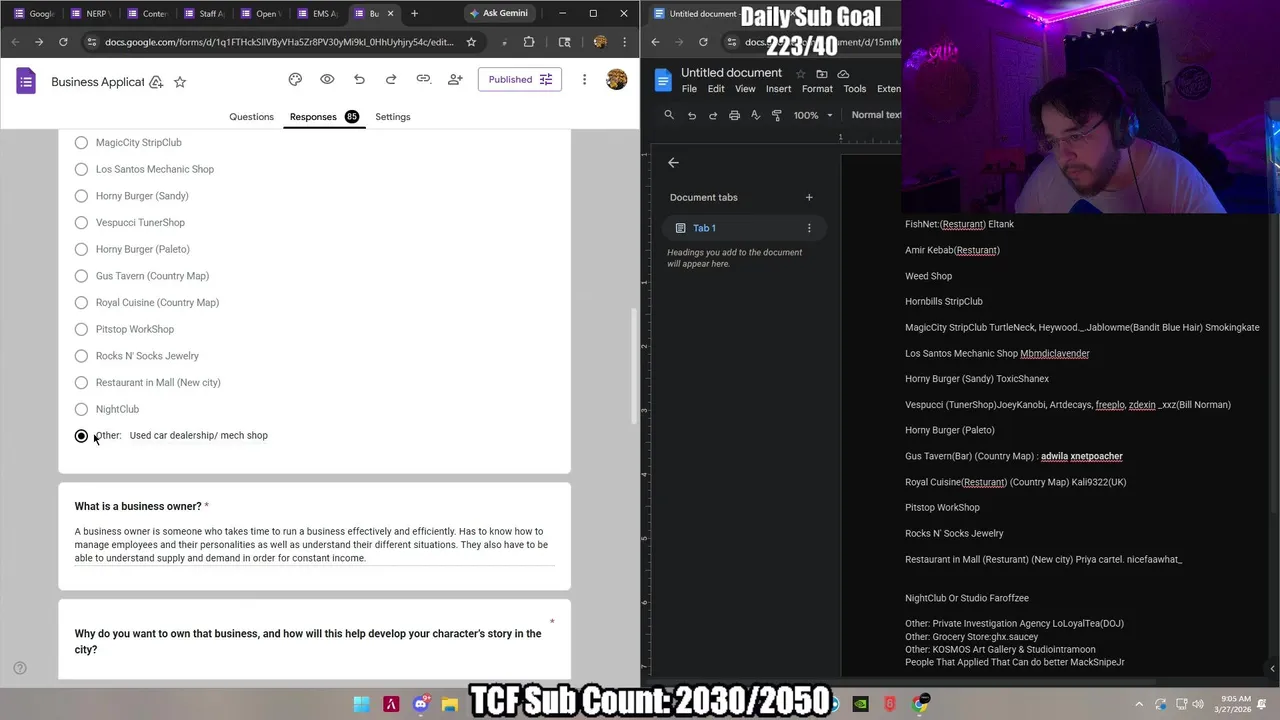This screenshot has height=720, width=1280.
Task: Print the Google Docs document
Action: pos(734,115)
